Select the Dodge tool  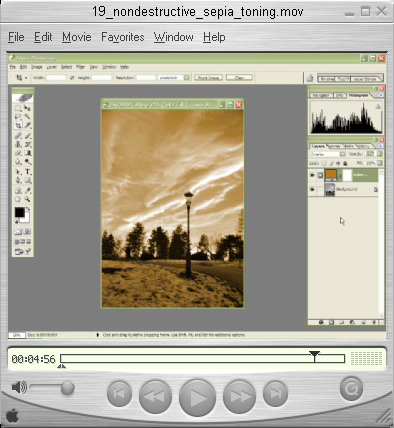pos(27,162)
